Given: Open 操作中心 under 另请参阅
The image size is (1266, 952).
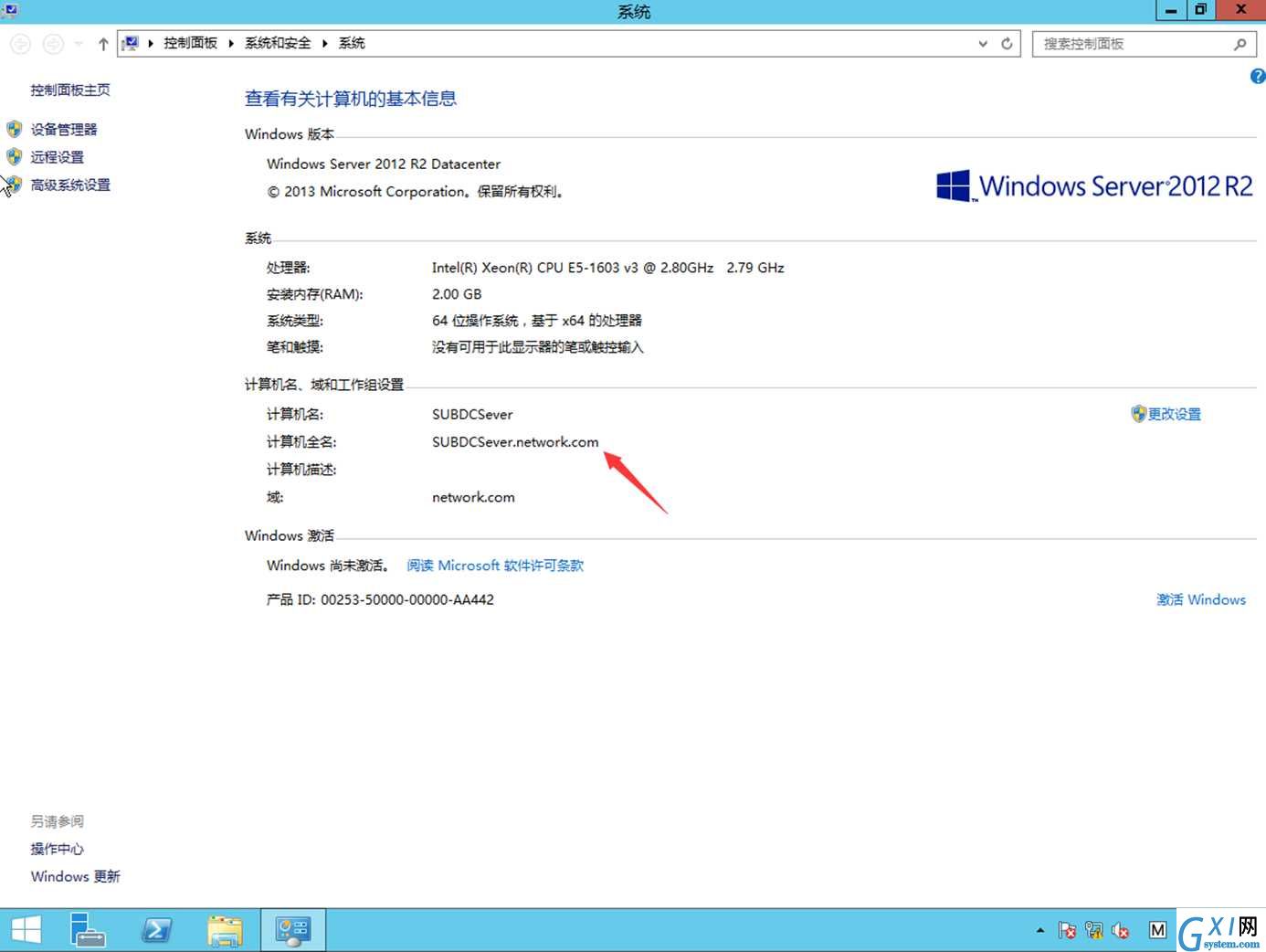Looking at the screenshot, I should click(x=57, y=849).
